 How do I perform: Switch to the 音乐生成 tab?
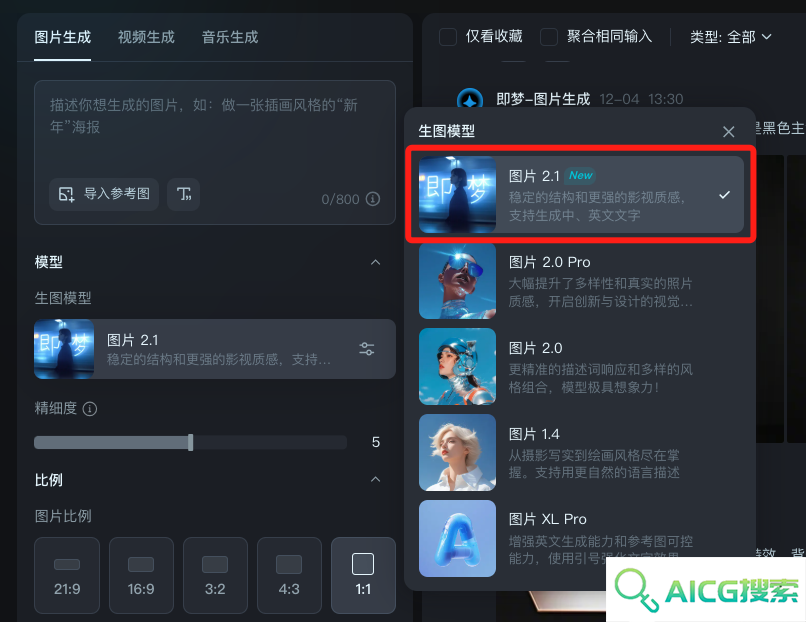(230, 37)
